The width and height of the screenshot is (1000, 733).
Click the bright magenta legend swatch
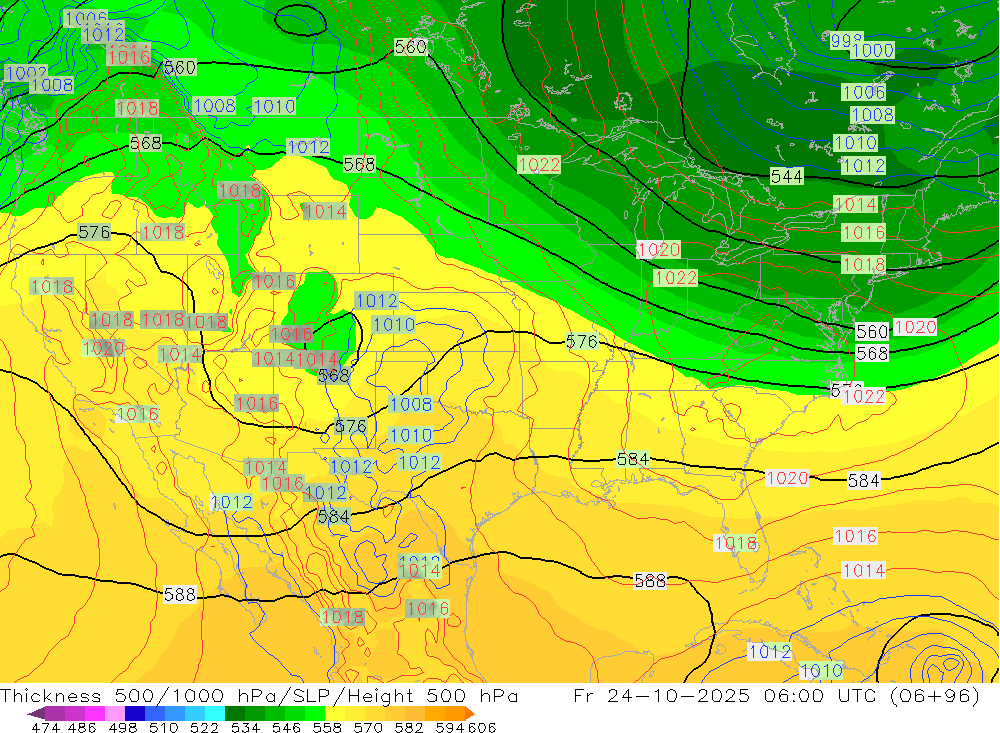(94, 713)
